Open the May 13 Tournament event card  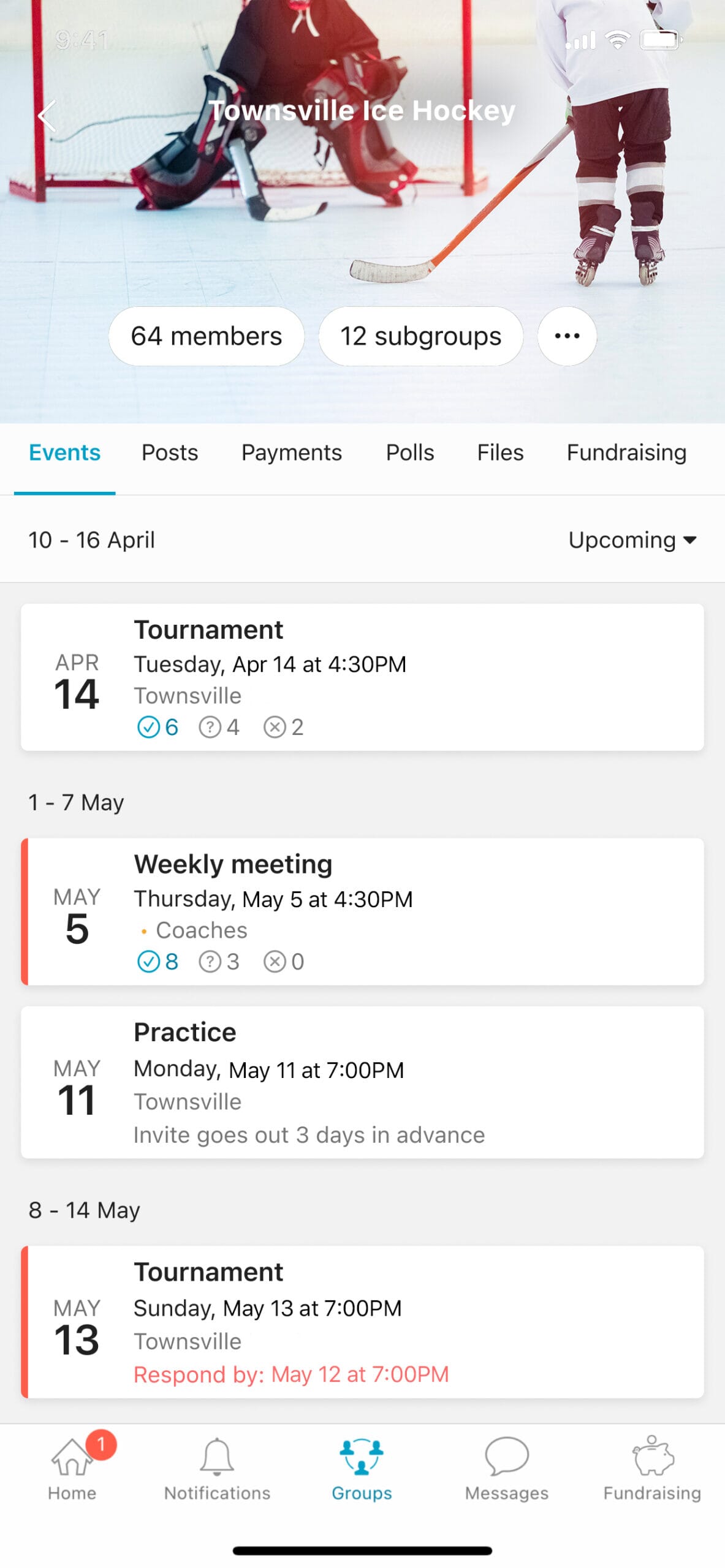[x=362, y=1321]
